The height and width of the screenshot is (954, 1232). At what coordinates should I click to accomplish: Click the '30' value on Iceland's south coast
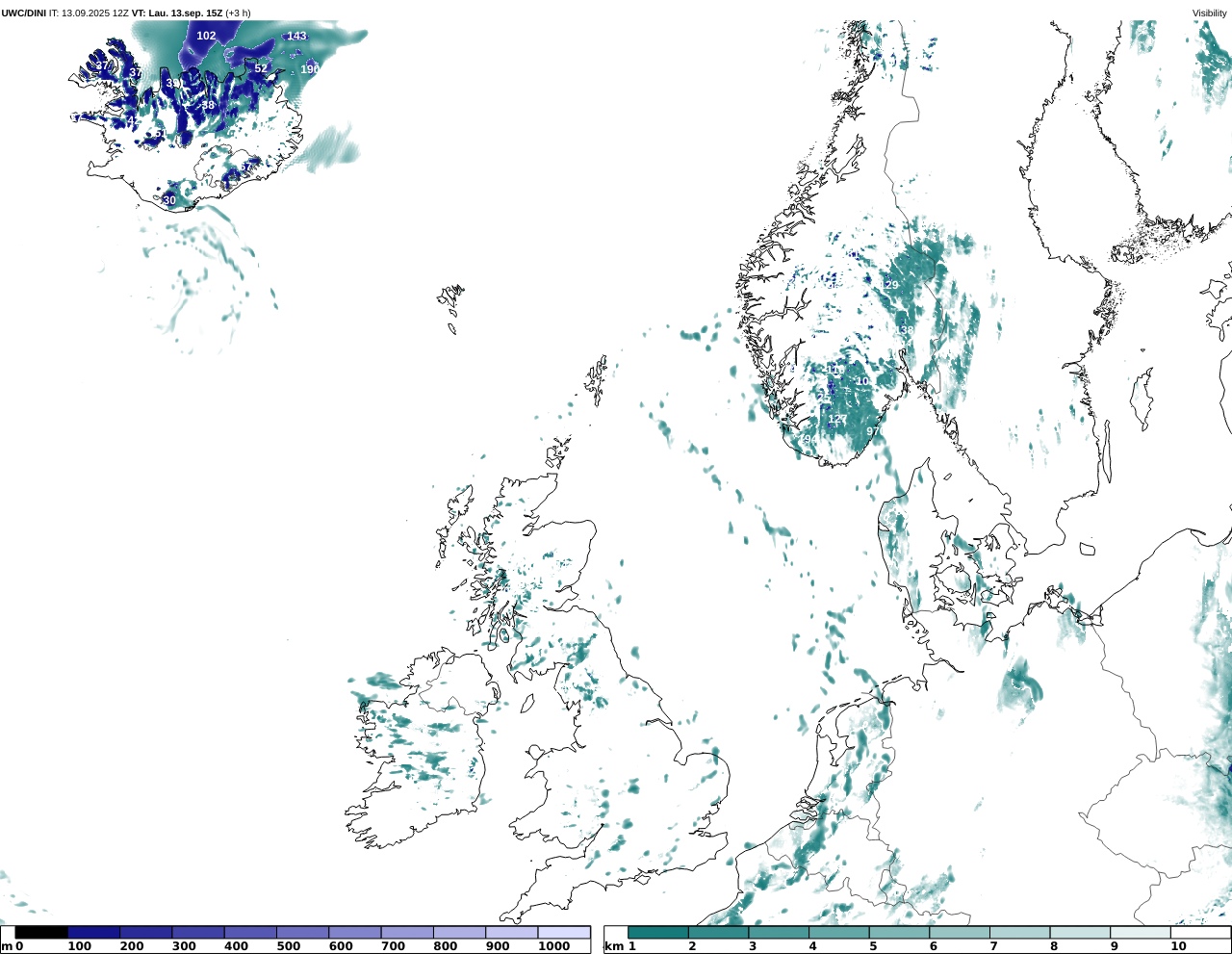(169, 200)
